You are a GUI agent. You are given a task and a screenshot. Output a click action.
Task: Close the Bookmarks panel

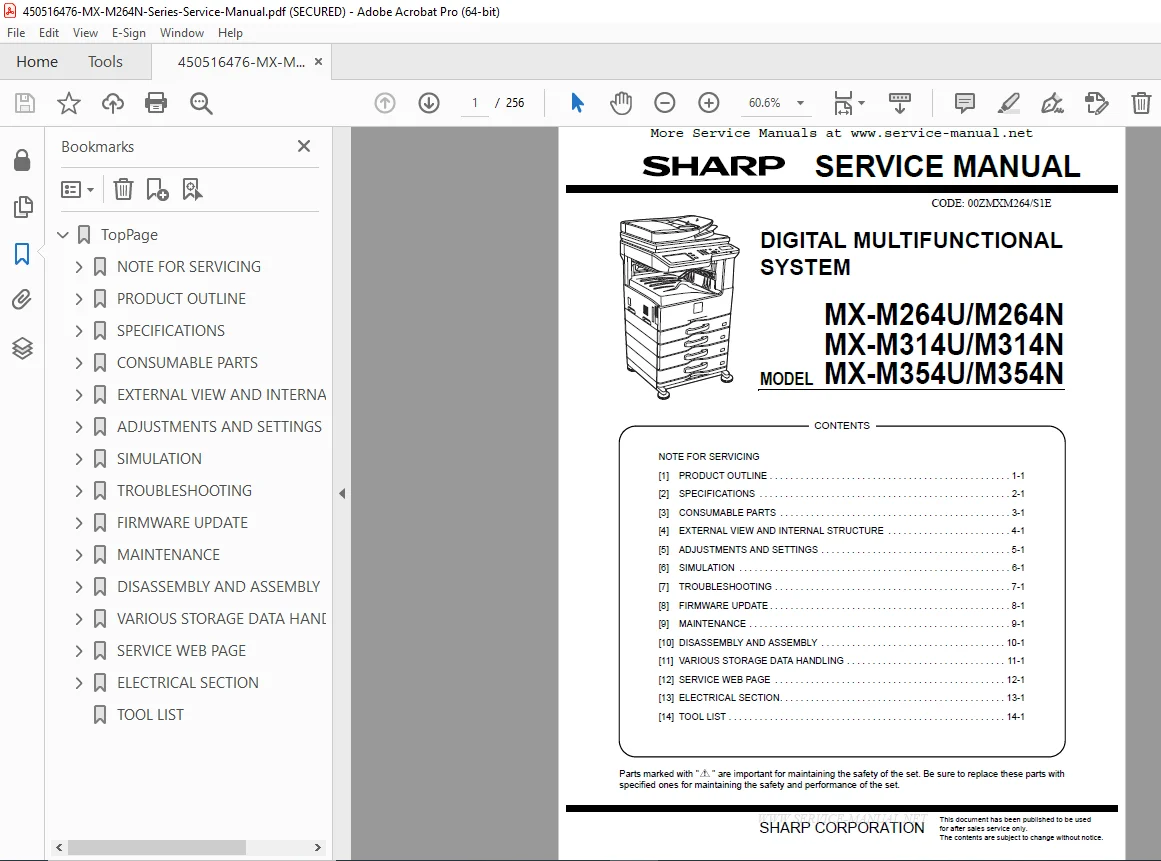pyautogui.click(x=304, y=146)
